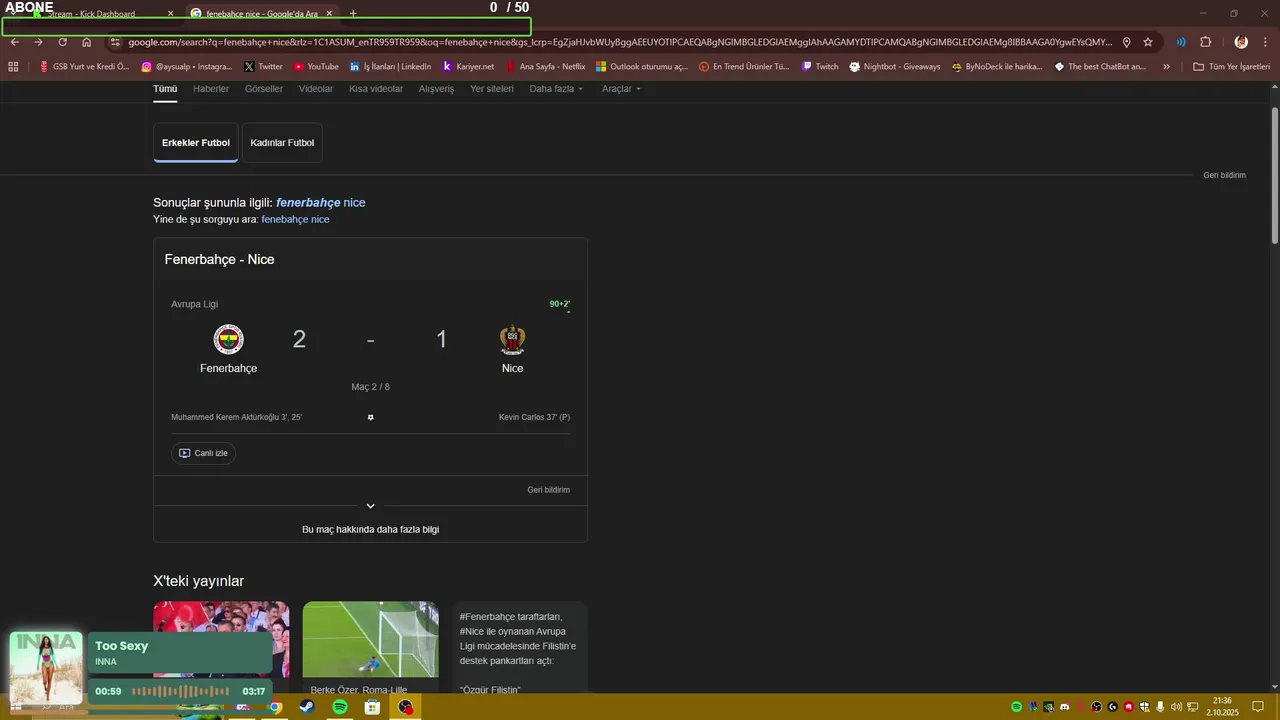Viewport: 1280px width, 720px height.
Task: Reload the page with the refresh icon
Action: pyautogui.click(x=63, y=42)
